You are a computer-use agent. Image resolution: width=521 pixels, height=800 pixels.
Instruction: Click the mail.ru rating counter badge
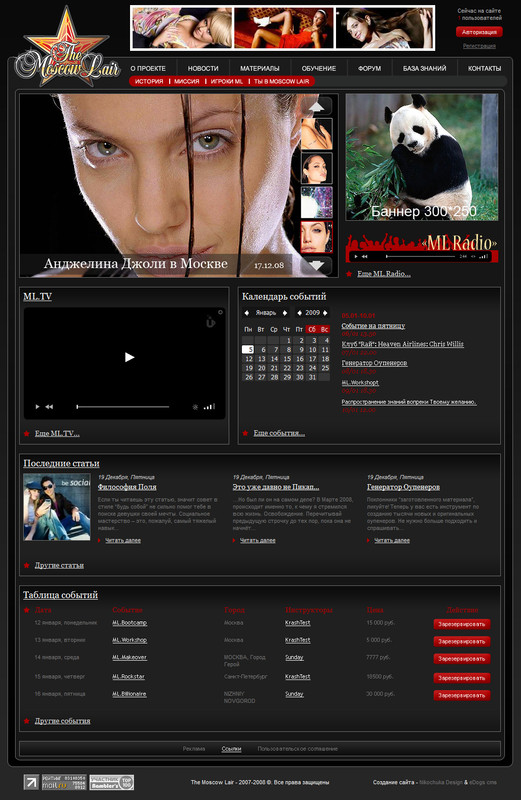point(64,782)
